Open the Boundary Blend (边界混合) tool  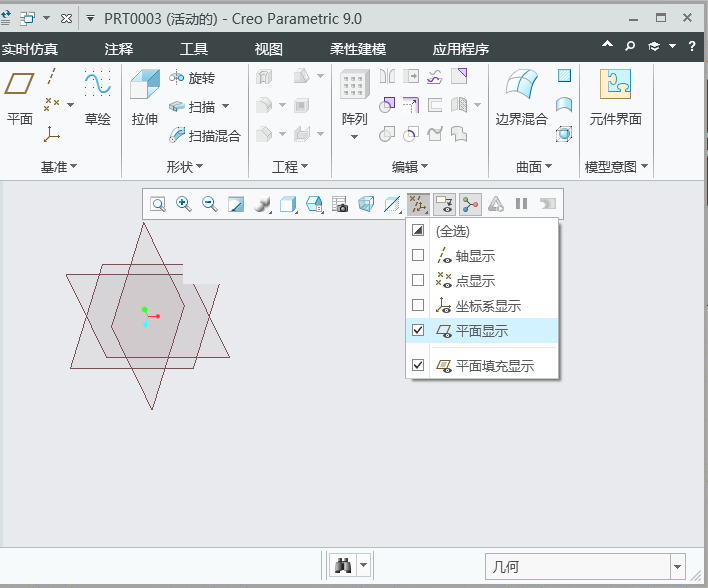(x=522, y=97)
